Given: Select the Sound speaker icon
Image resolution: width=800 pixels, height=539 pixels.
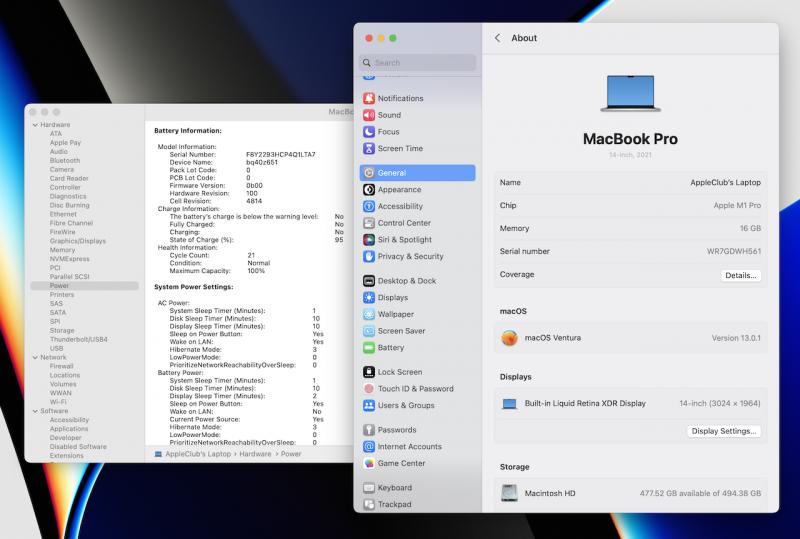Looking at the screenshot, I should click(x=369, y=115).
